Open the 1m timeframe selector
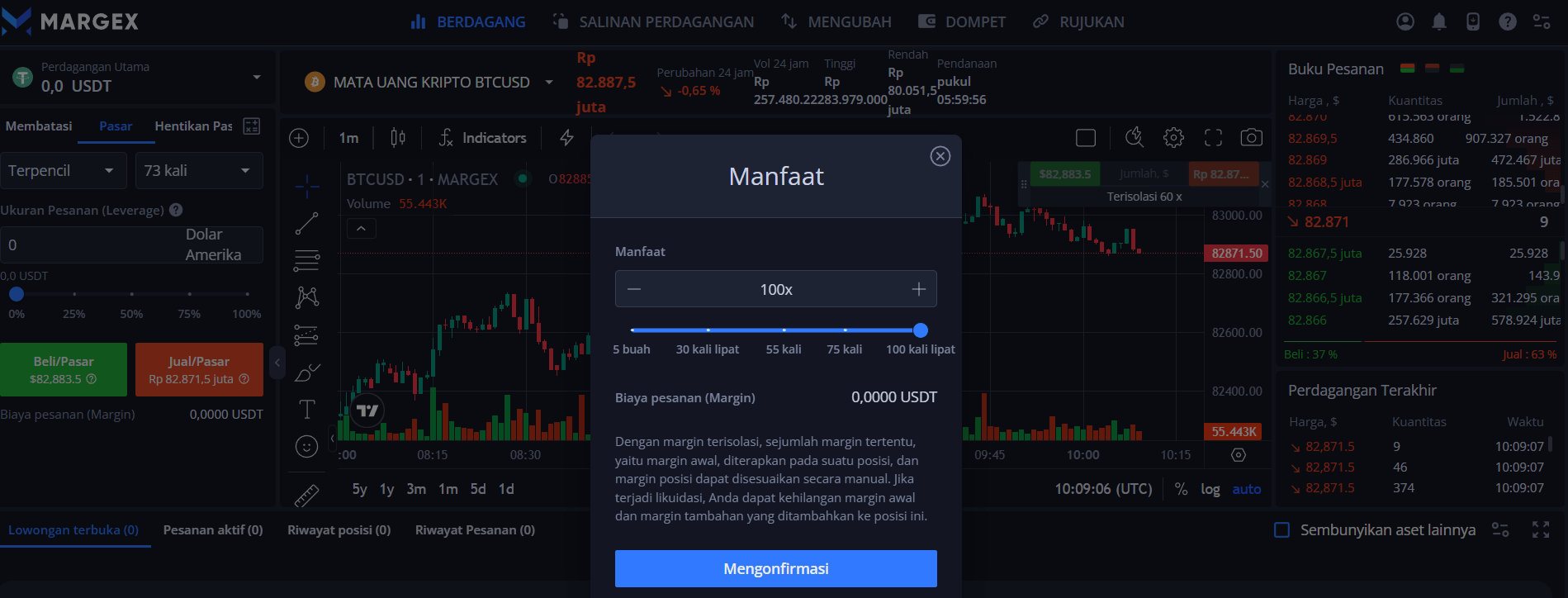The height and width of the screenshot is (598, 1568). click(x=348, y=138)
